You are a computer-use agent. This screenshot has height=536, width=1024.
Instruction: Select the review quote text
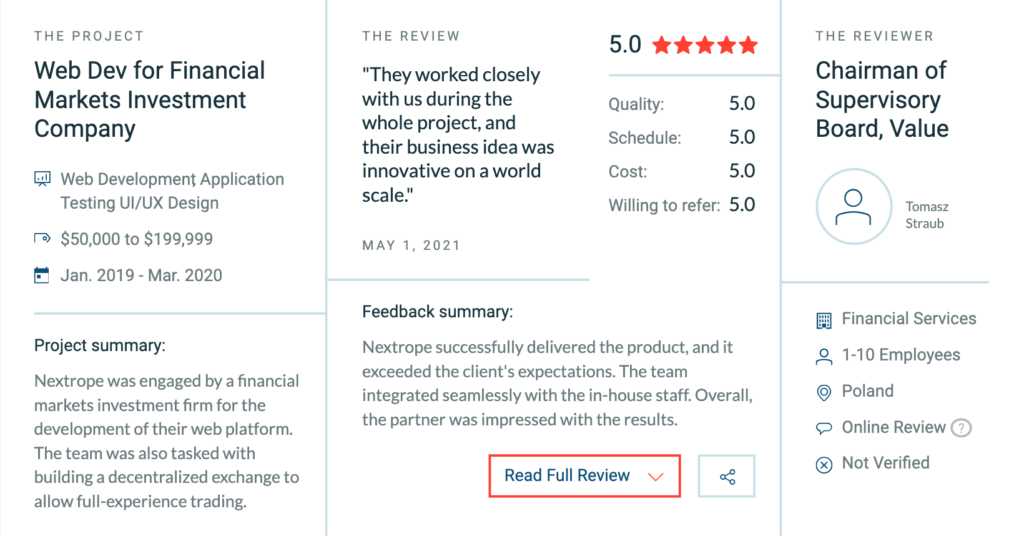point(458,135)
